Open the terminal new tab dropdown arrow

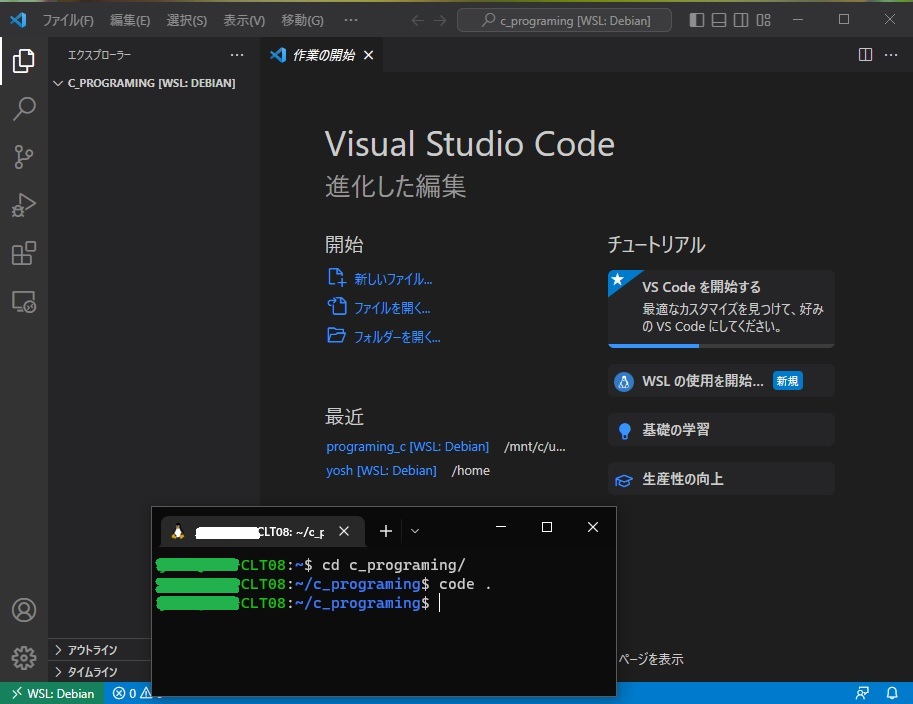pos(415,531)
